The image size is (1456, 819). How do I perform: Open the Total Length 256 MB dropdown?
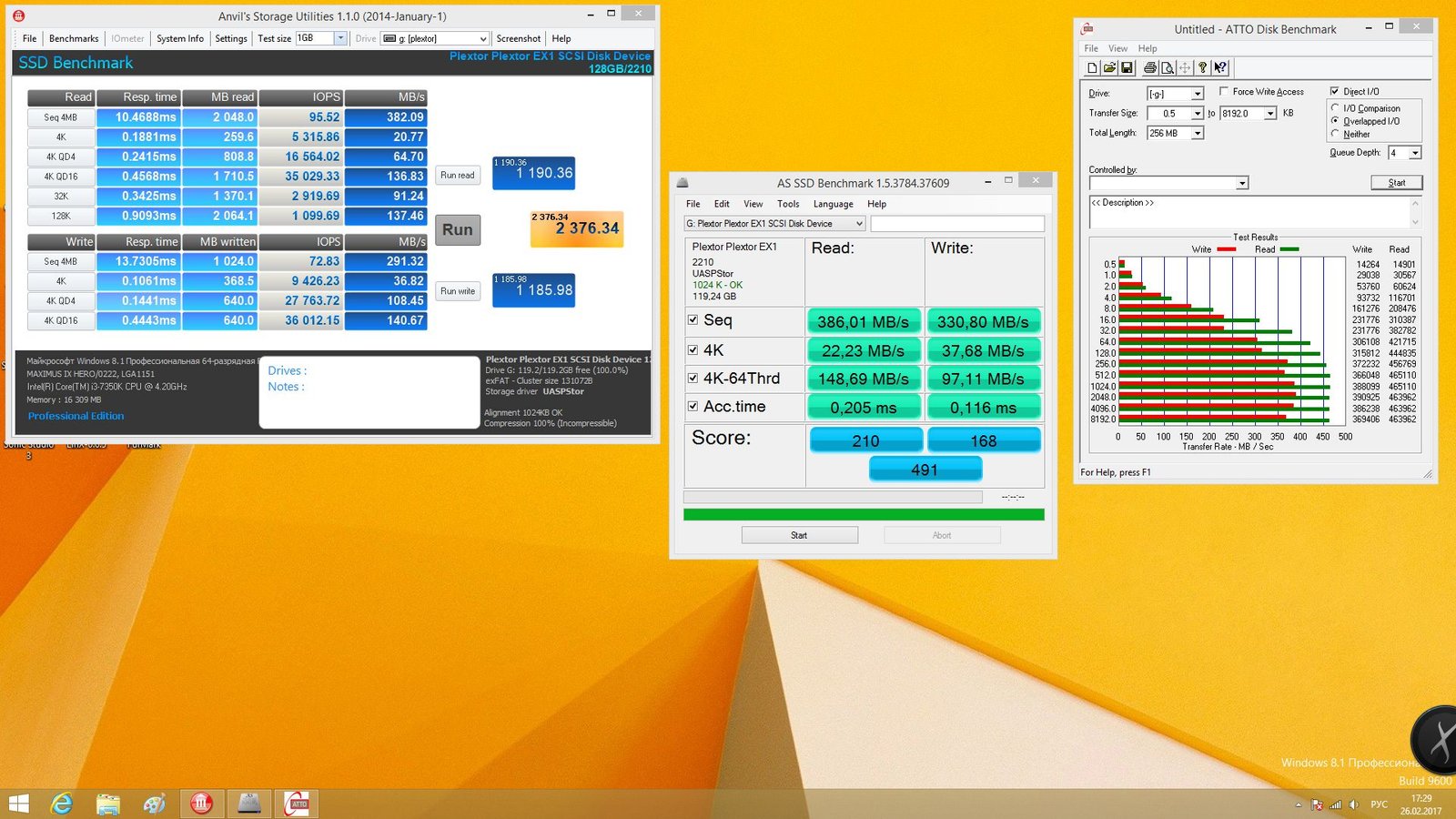[x=1198, y=133]
